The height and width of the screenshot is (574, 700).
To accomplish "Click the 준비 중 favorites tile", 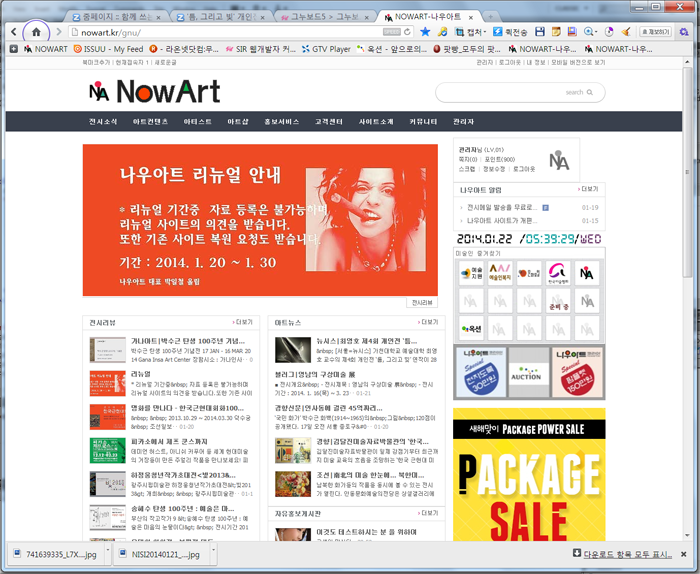I will coord(558,301).
